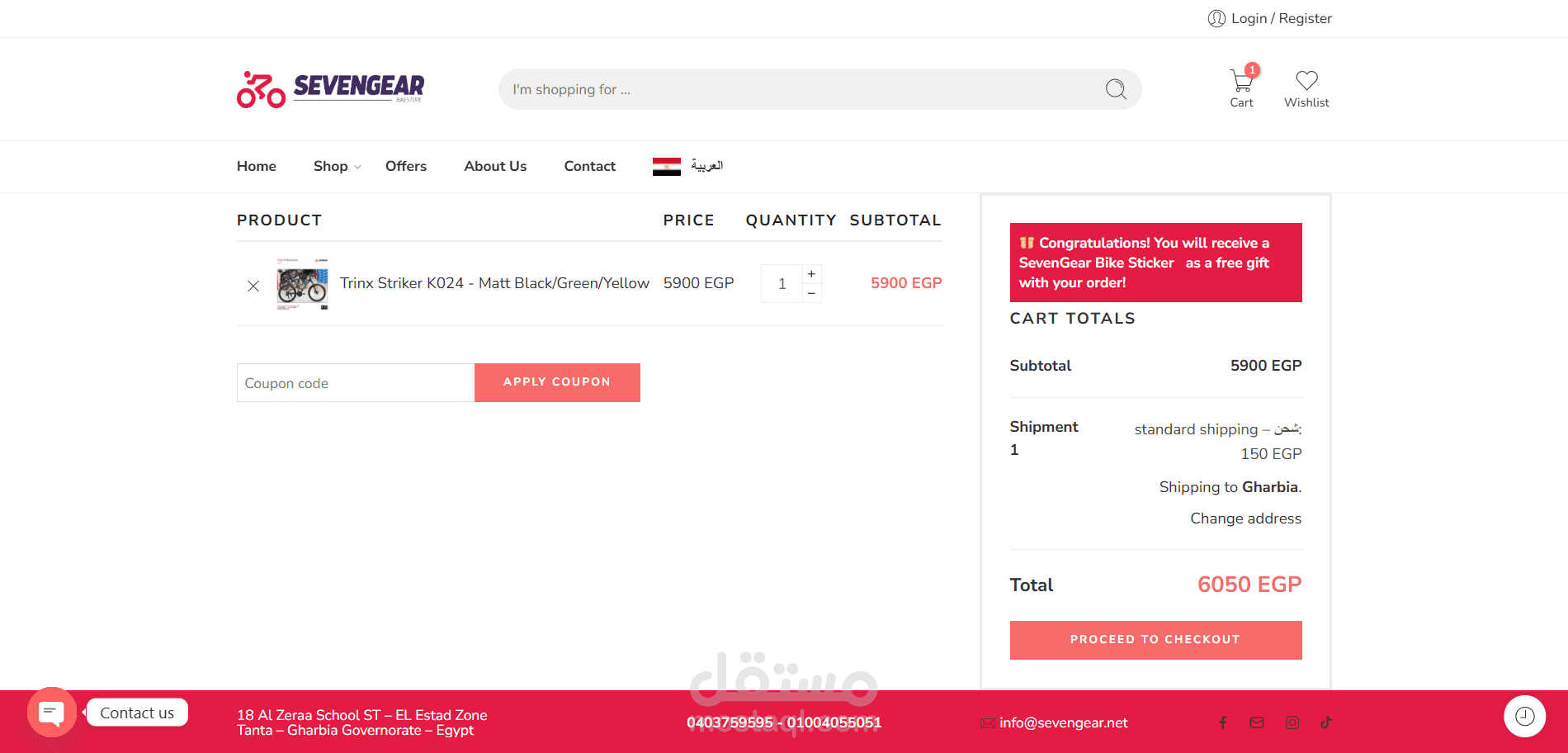Decrease quantity with minus button
Viewport: 1568px width, 753px height.
click(811, 293)
